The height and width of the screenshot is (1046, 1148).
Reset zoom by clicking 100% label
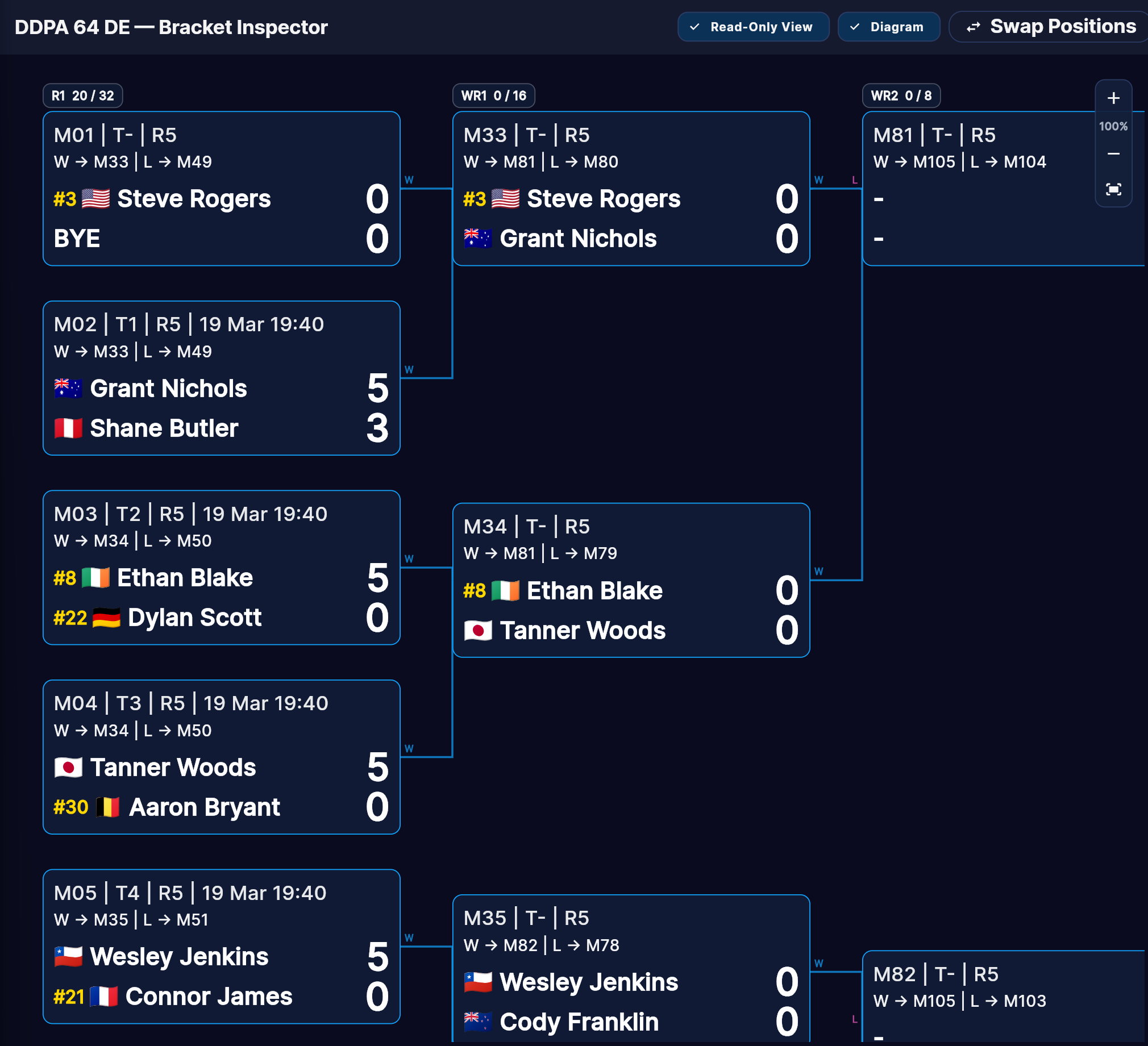(x=1113, y=126)
